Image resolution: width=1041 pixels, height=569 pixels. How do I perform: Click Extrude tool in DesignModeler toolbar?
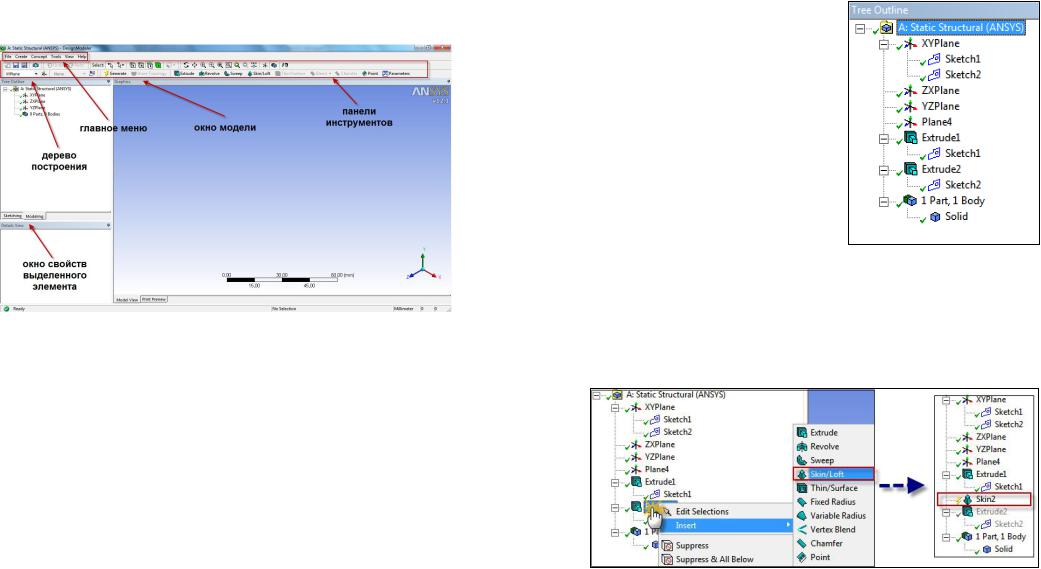pyautogui.click(x=184, y=74)
